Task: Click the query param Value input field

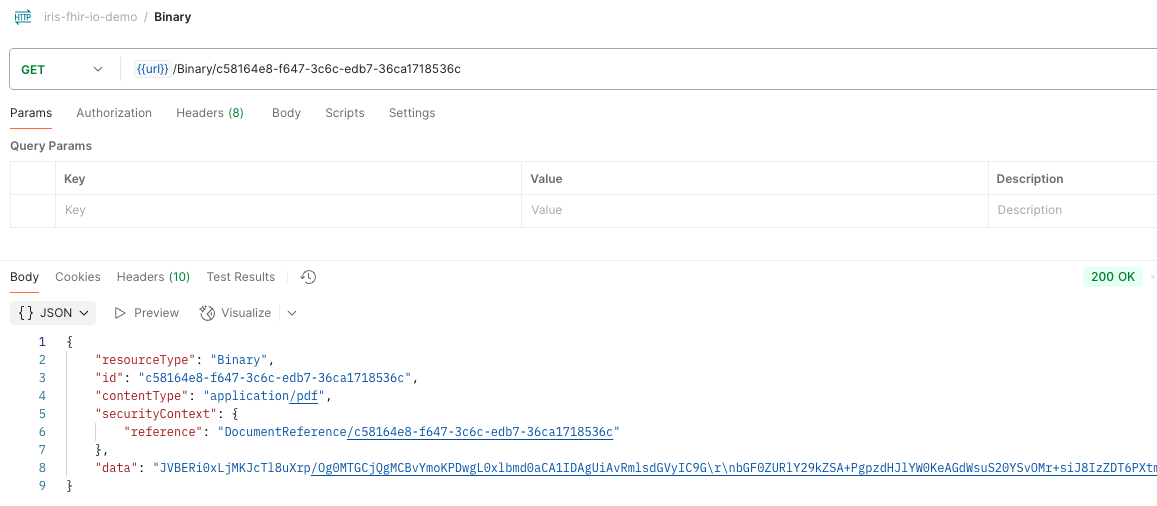Action: click(x=755, y=211)
